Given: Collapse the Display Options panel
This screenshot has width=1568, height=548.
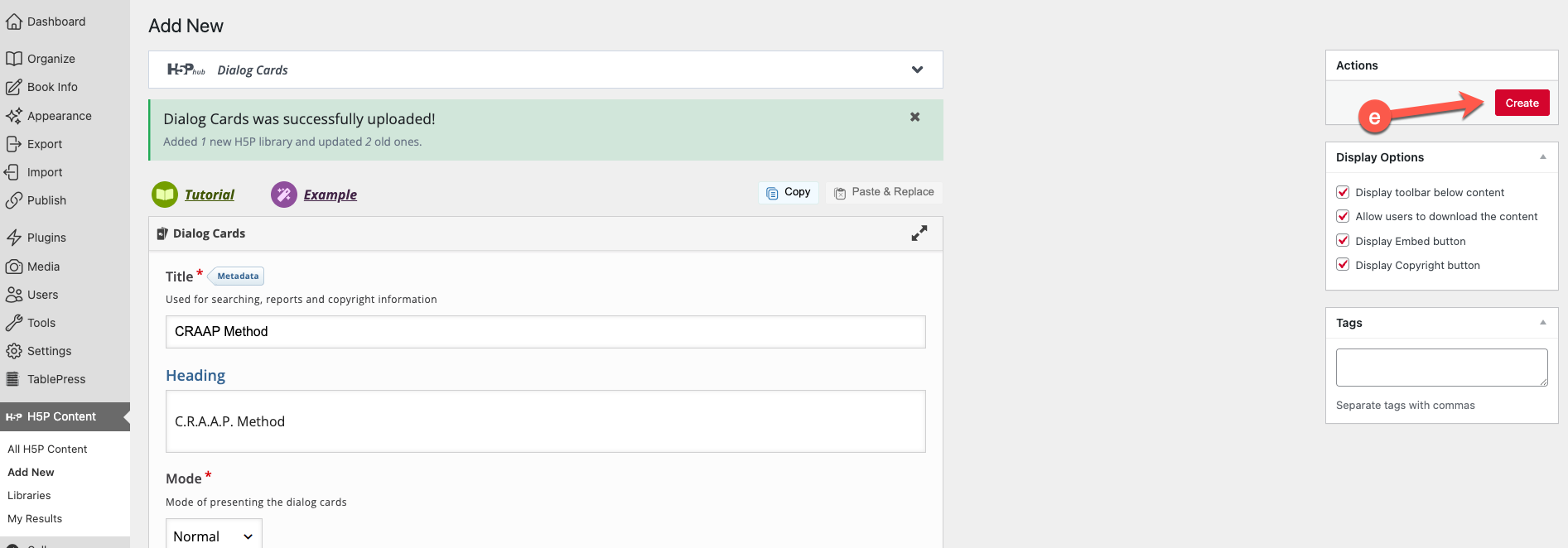Looking at the screenshot, I should tap(1542, 157).
